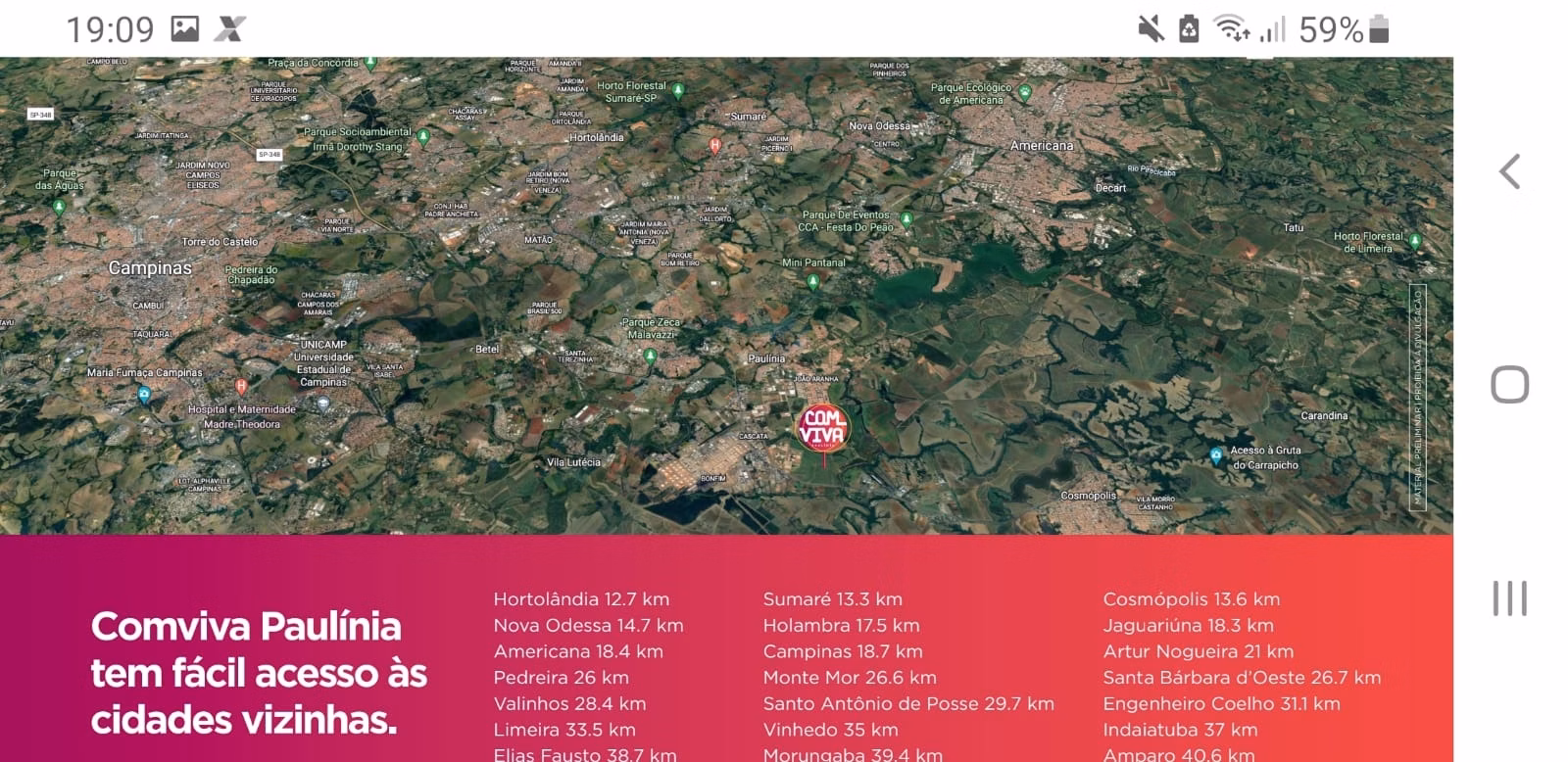Tap the Mini Pantanal park marker
Image resolution: width=1568 pixels, height=762 pixels.
(812, 281)
